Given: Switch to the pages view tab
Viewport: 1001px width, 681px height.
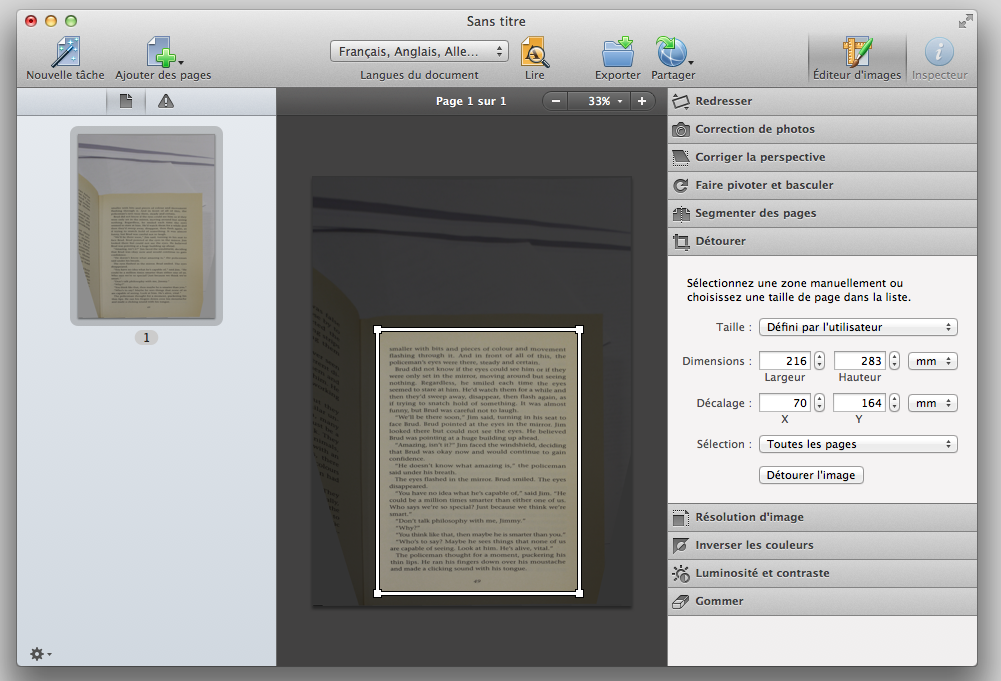Looking at the screenshot, I should tap(126, 101).
